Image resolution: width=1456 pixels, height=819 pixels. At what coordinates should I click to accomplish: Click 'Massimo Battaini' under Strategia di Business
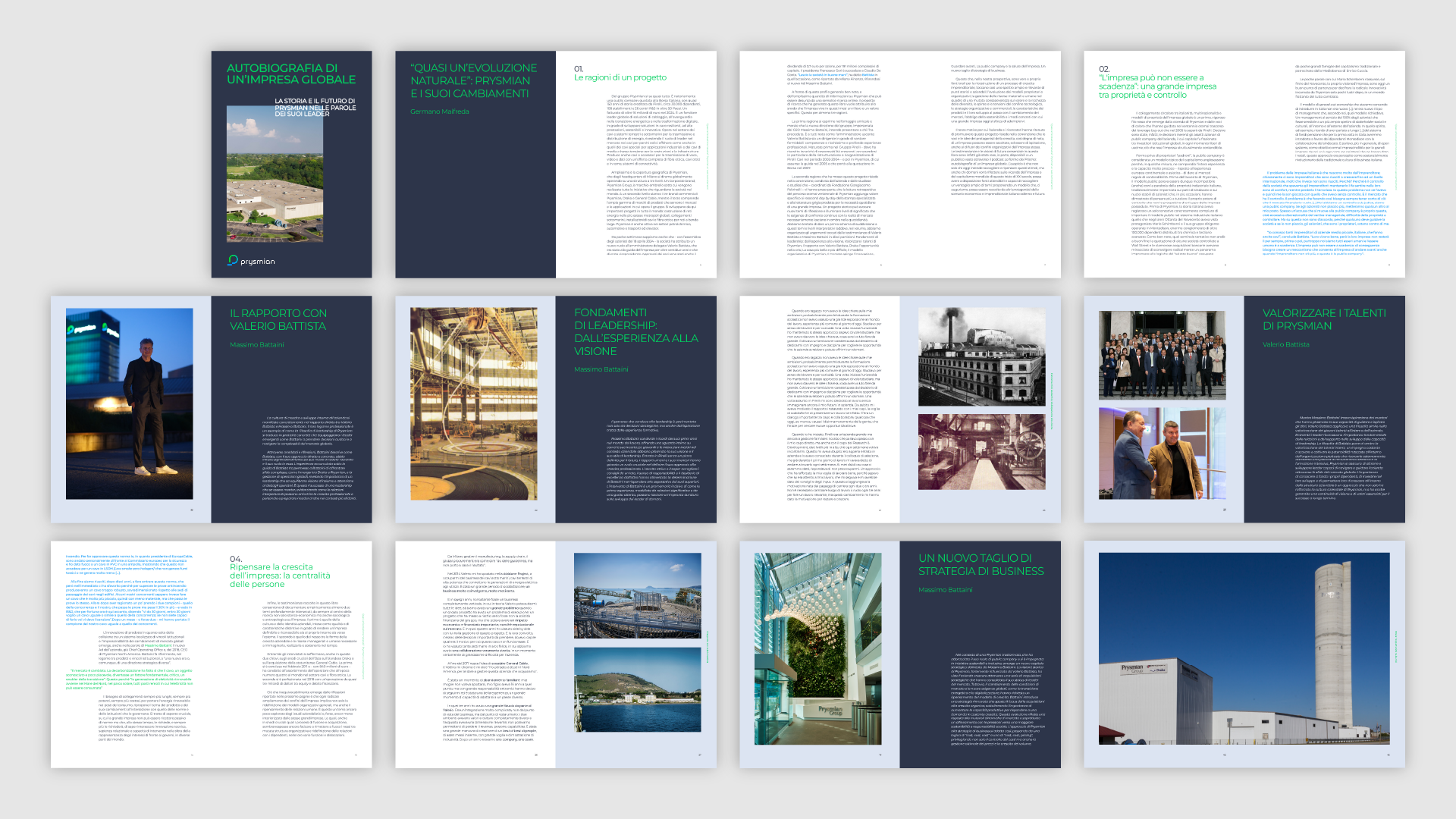pyautogui.click(x=946, y=590)
